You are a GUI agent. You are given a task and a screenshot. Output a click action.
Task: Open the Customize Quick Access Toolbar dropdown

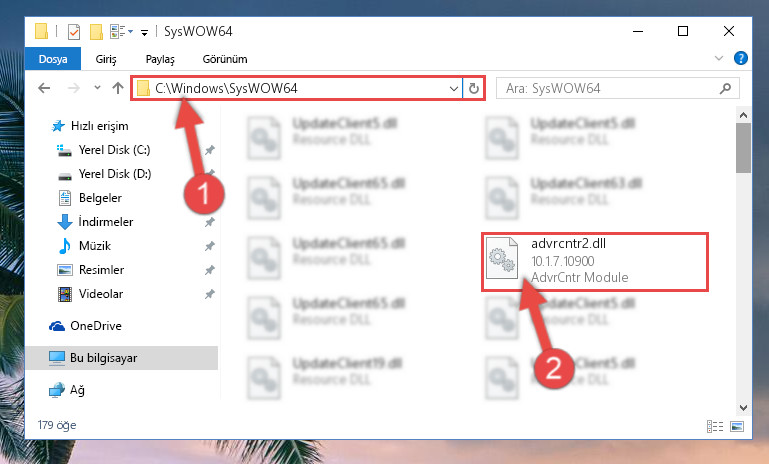tap(144, 33)
